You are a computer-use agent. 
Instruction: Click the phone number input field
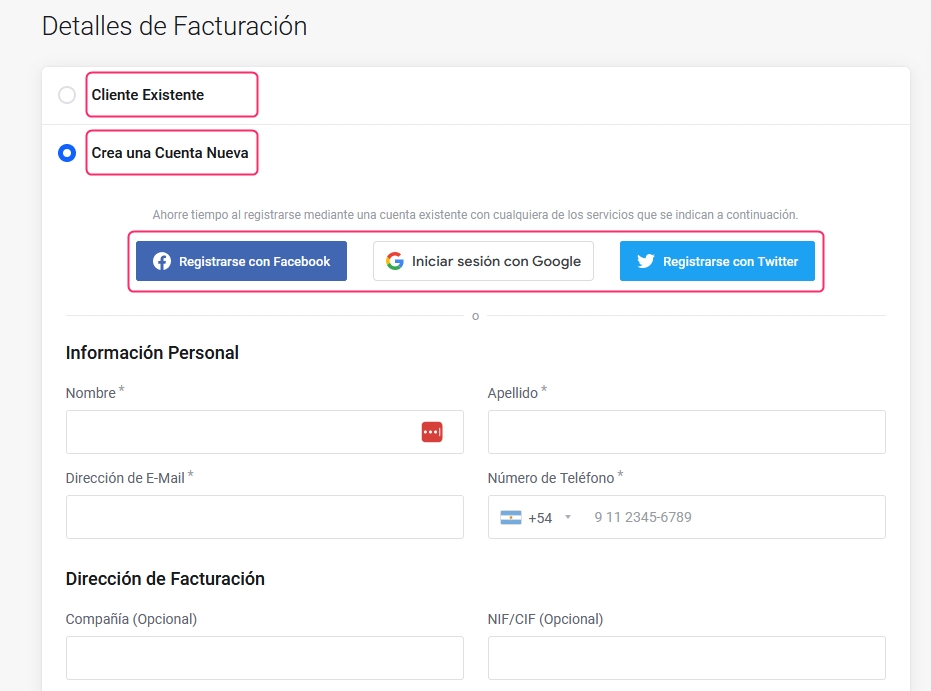(734, 517)
